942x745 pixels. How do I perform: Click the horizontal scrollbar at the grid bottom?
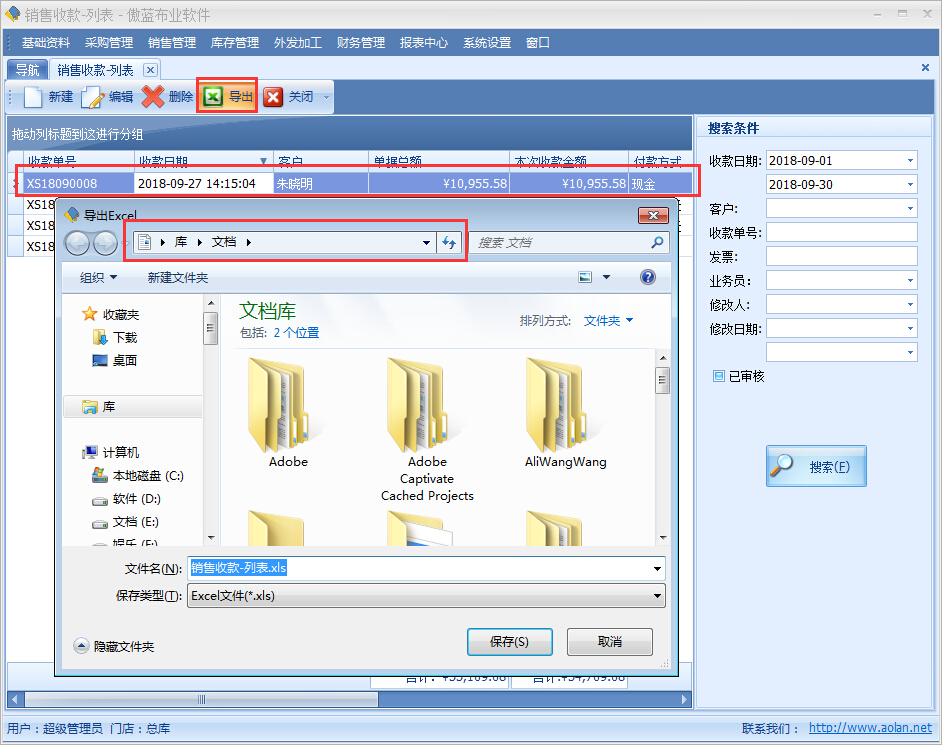(x=201, y=699)
